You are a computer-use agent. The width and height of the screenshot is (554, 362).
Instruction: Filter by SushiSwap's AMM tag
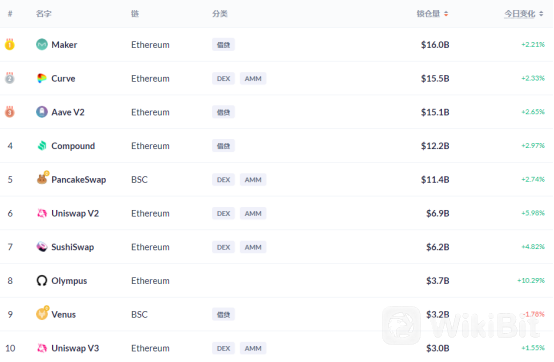pyautogui.click(x=253, y=247)
